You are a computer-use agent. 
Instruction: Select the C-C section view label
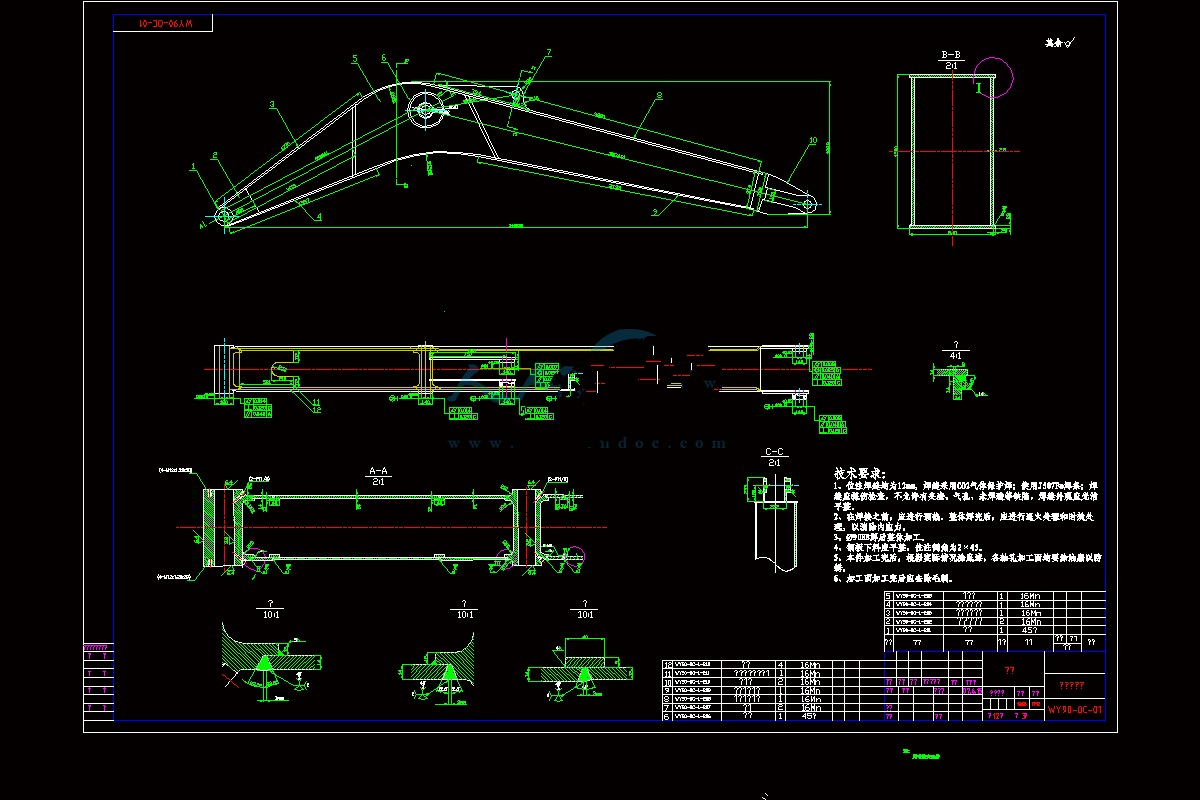tap(773, 452)
